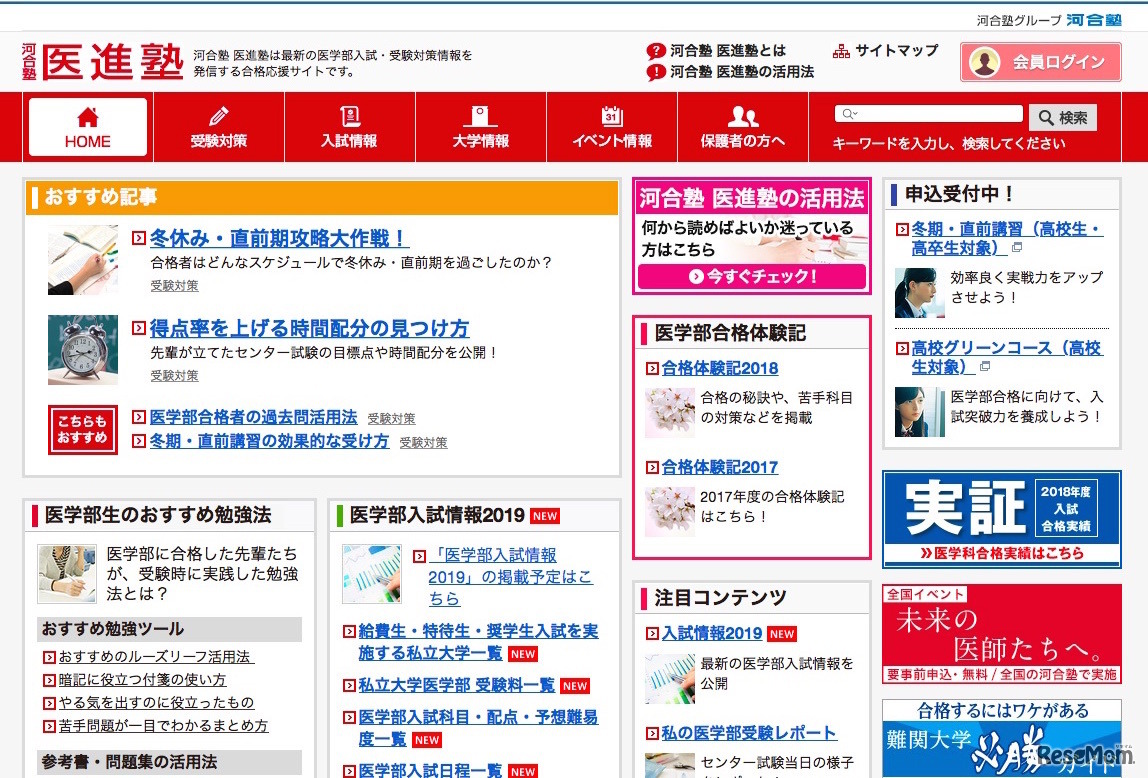Open 受験対策 navigation menu
This screenshot has width=1148, height=778.
pyautogui.click(x=219, y=127)
